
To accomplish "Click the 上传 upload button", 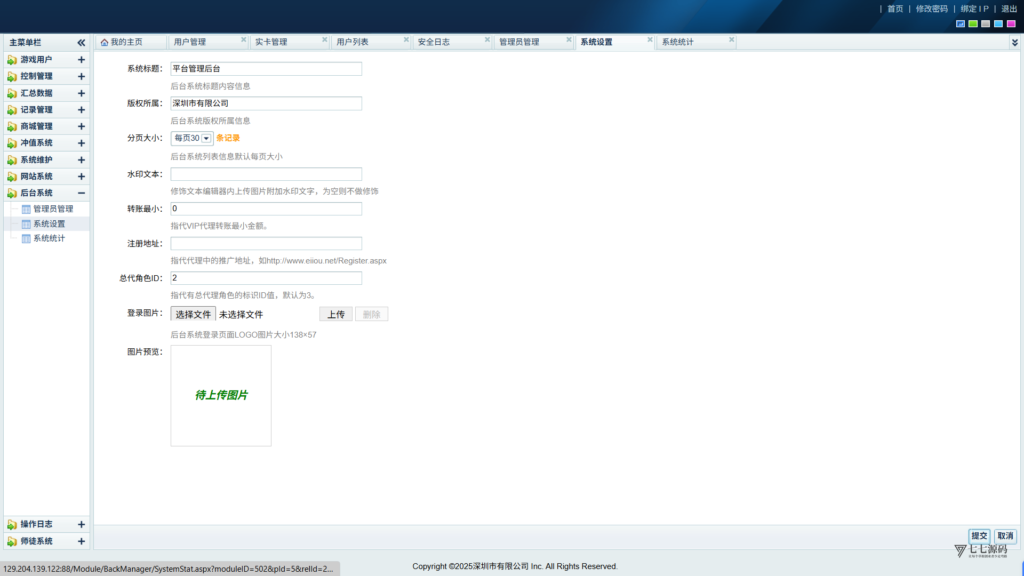I will tap(336, 314).
